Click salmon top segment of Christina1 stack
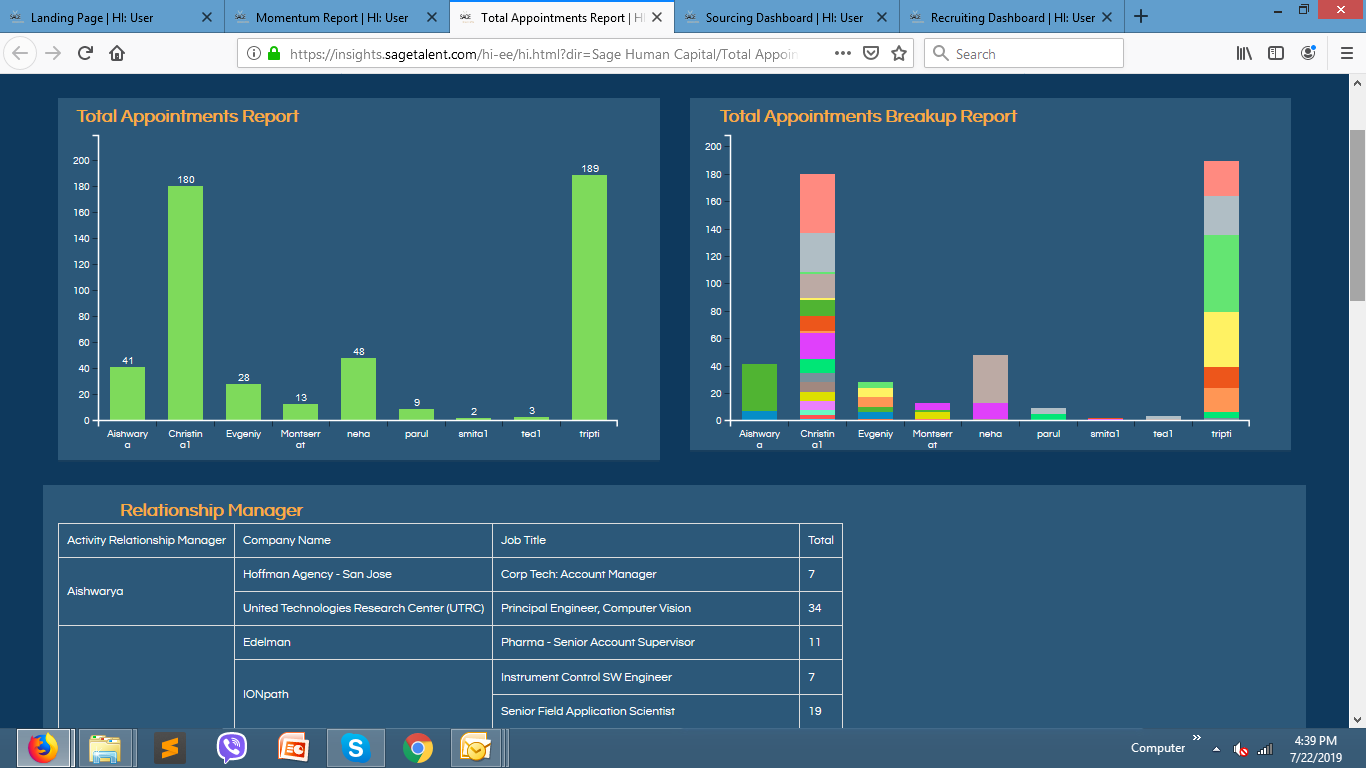The image size is (1366, 768). point(817,204)
